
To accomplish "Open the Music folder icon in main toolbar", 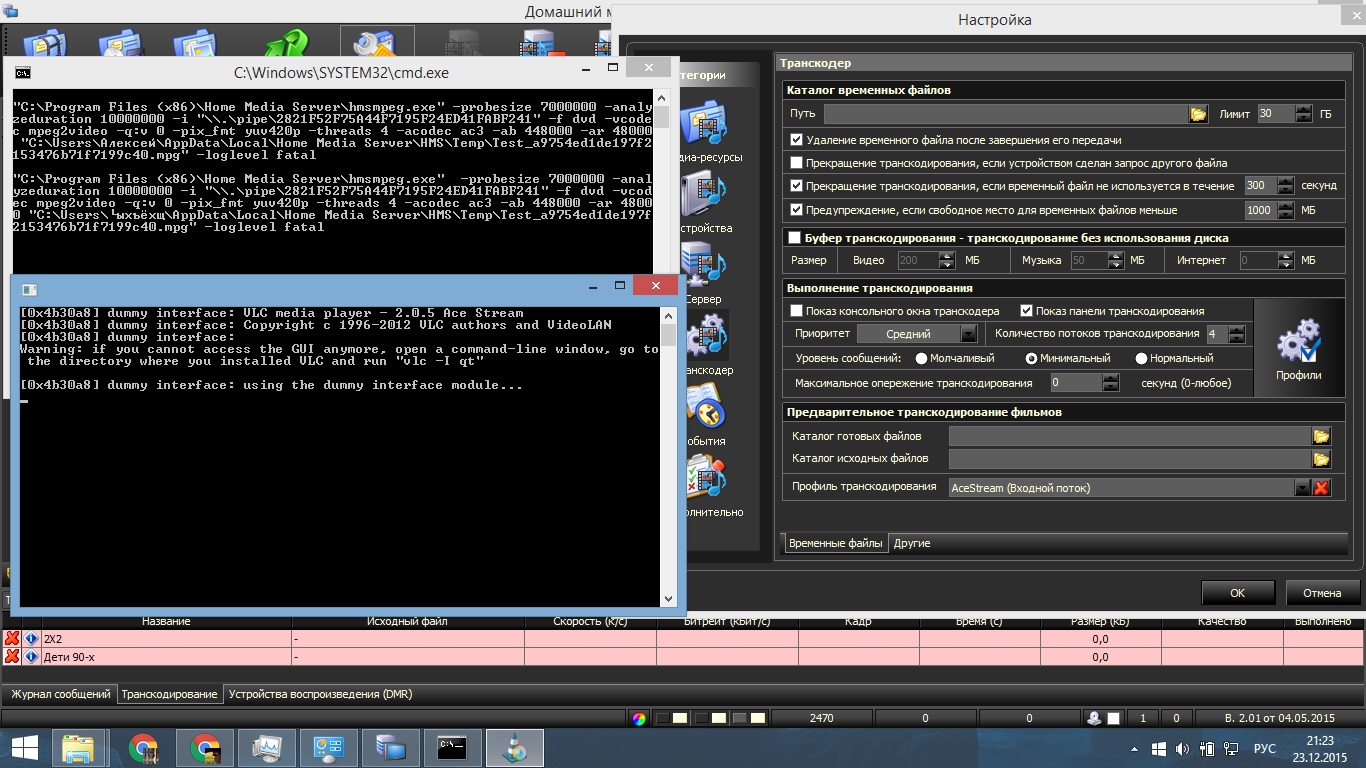I will (x=121, y=45).
